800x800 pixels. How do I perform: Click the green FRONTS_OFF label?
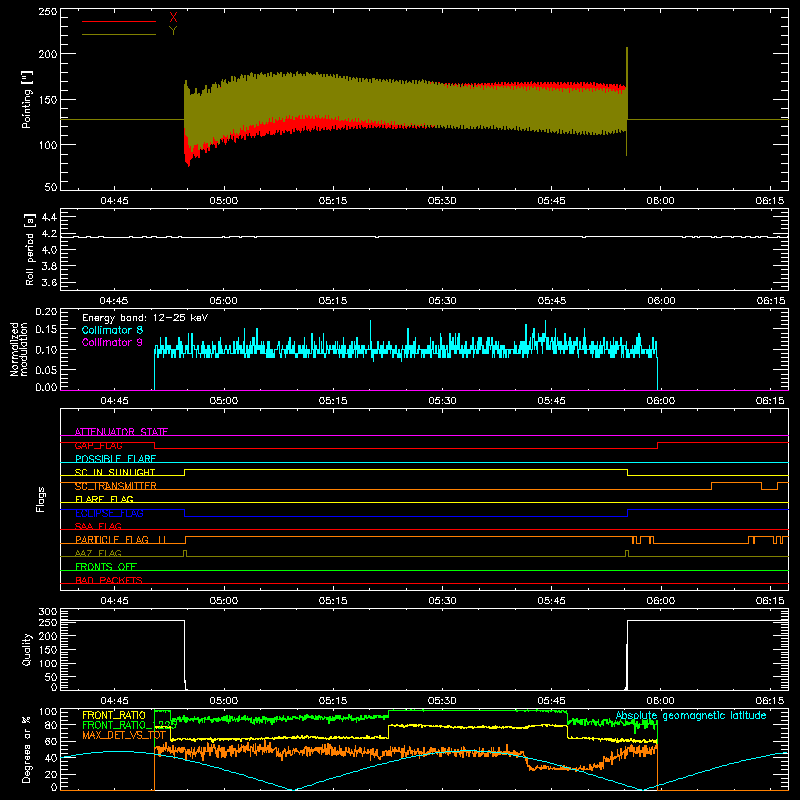(106, 566)
